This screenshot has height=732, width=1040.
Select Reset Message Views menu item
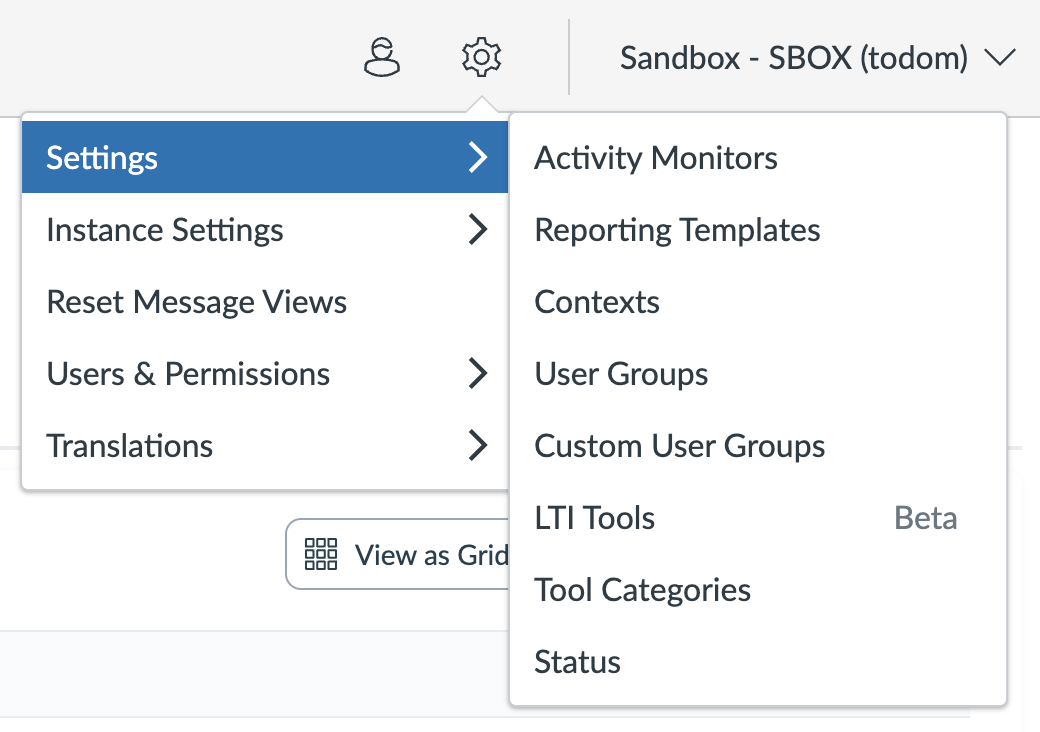point(197,302)
